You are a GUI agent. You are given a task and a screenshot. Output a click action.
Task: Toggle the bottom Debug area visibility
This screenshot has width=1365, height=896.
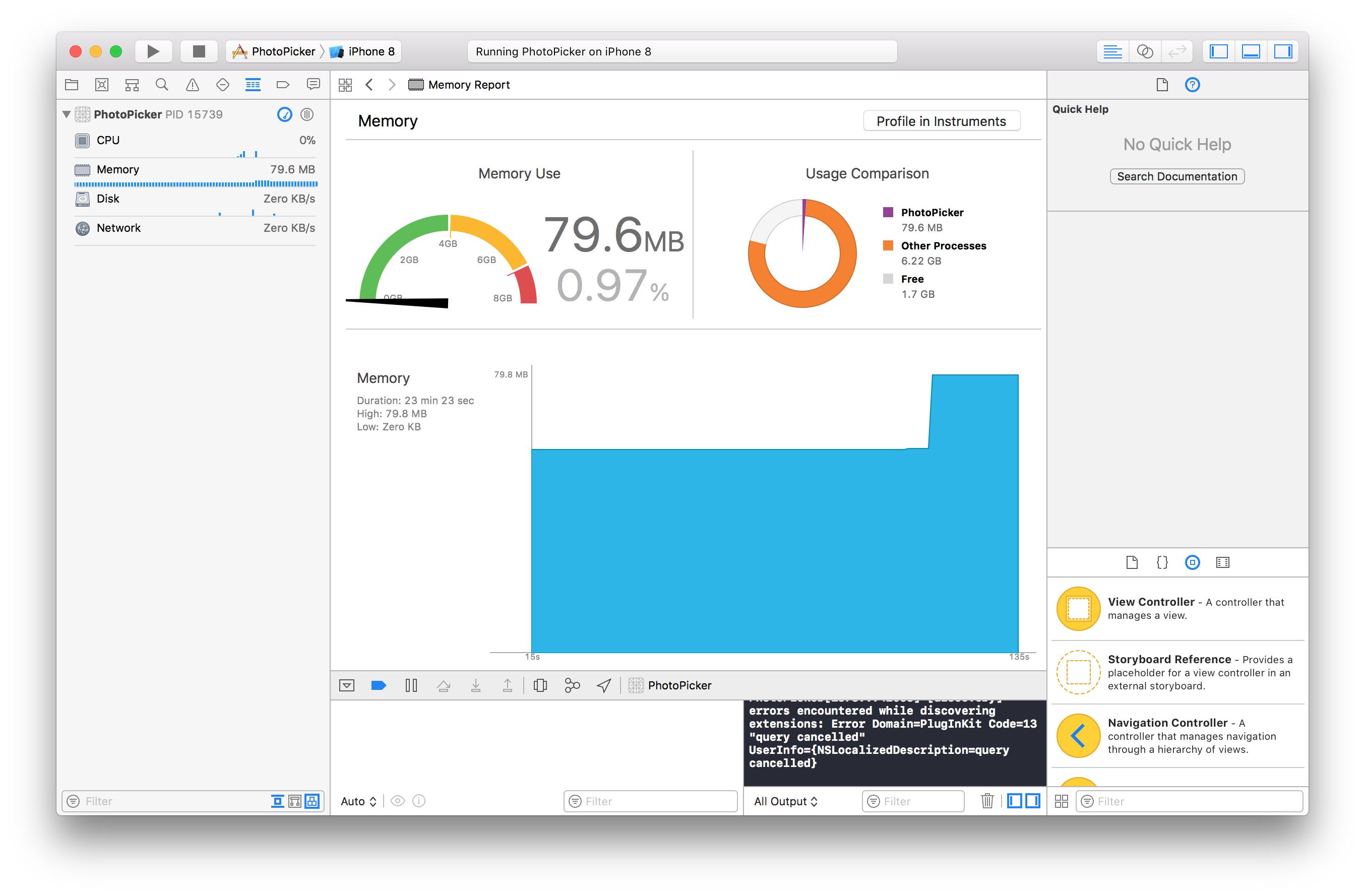point(1250,51)
